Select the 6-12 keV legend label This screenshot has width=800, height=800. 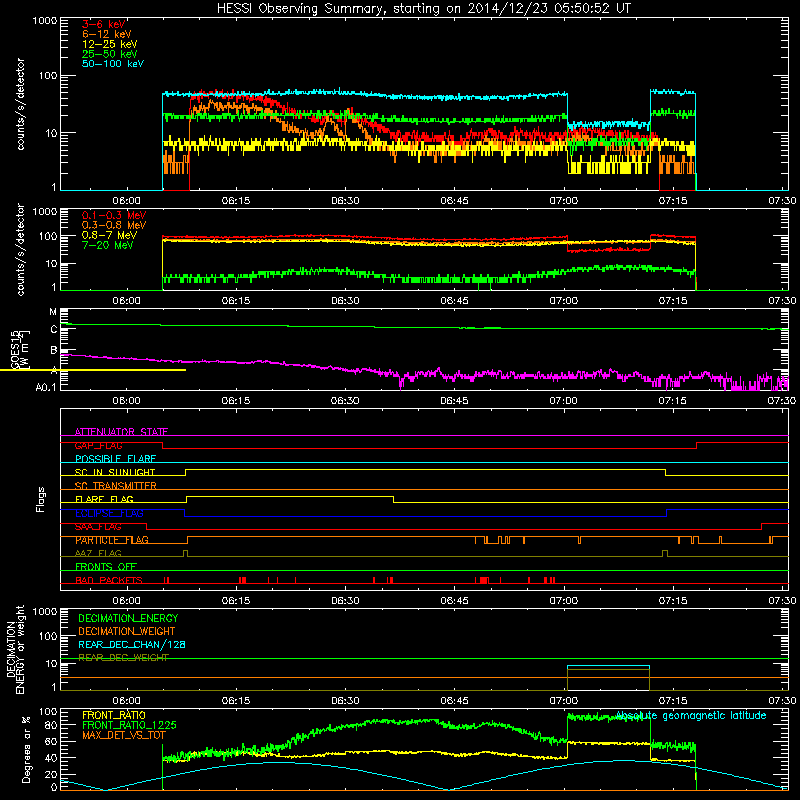click(x=107, y=34)
